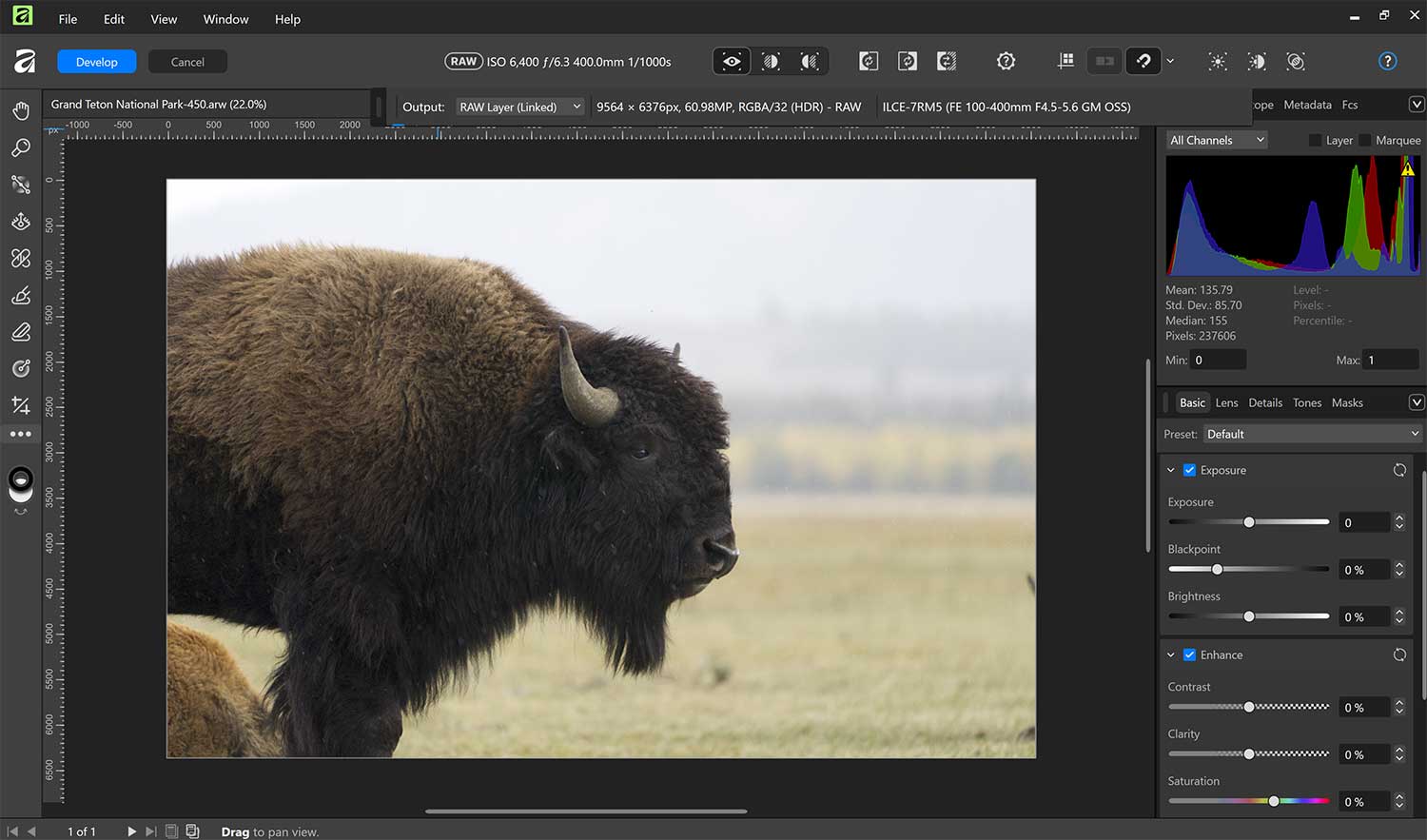Screen dimensions: 1427x840
Task: Switch to split view mode
Action: [771, 62]
